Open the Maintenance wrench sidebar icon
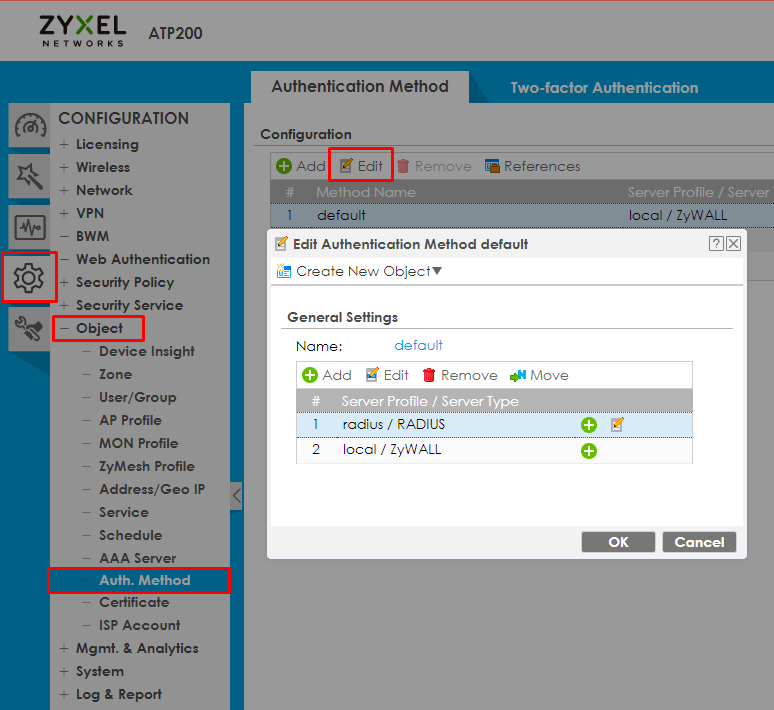The height and width of the screenshot is (710, 774). 29,329
